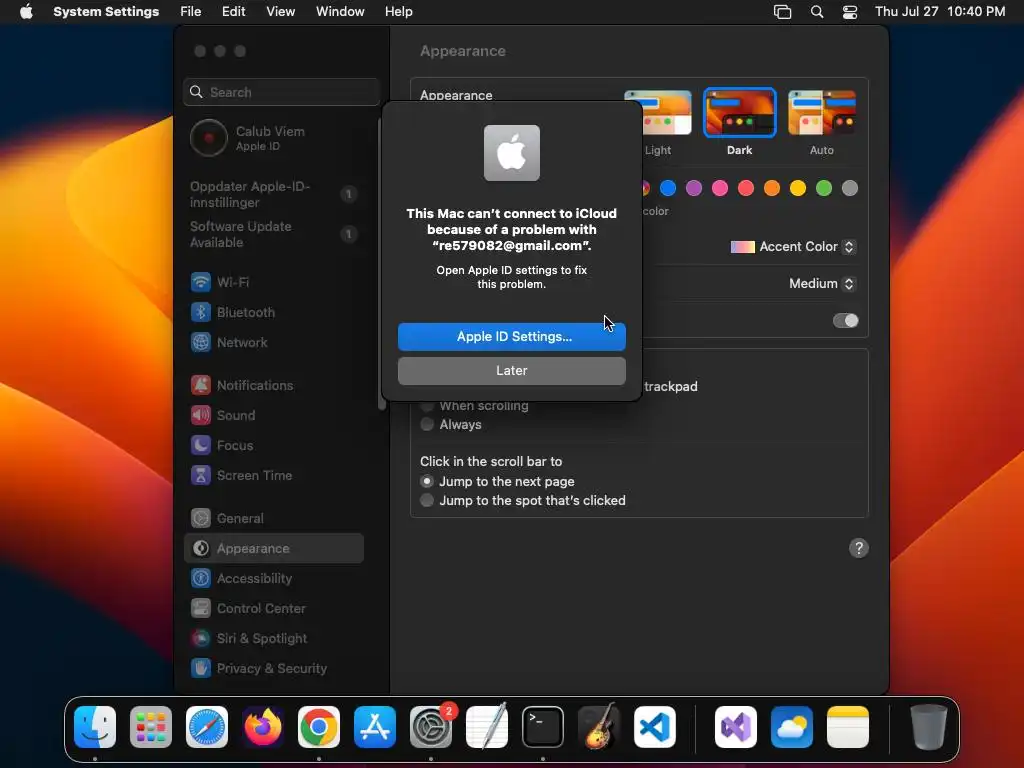Image resolution: width=1024 pixels, height=768 pixels.
Task: Open the File menu
Action: coord(191,12)
